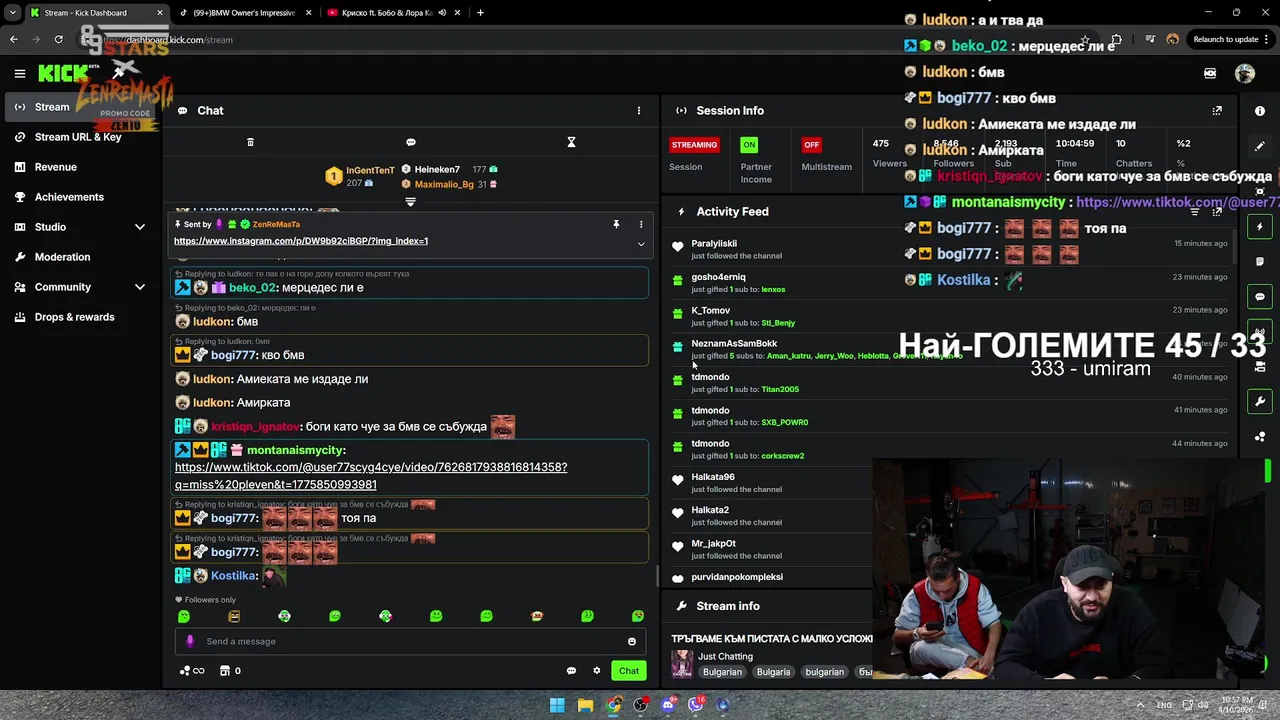Open emoji picker in message box

click(632, 642)
